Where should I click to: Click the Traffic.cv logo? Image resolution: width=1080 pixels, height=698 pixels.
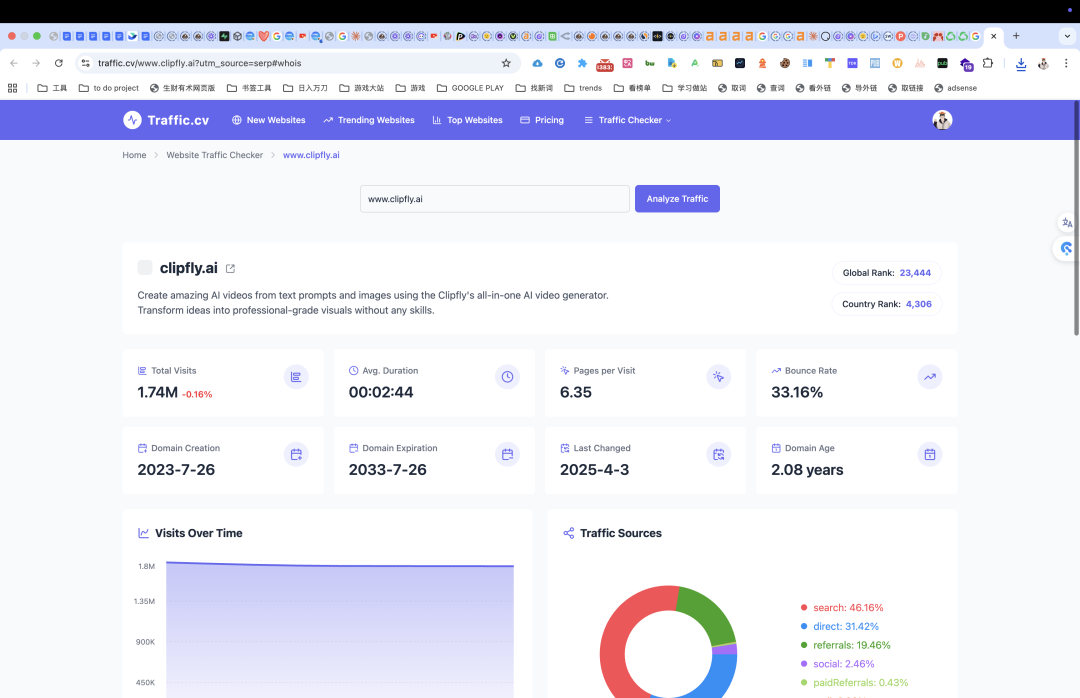click(166, 120)
